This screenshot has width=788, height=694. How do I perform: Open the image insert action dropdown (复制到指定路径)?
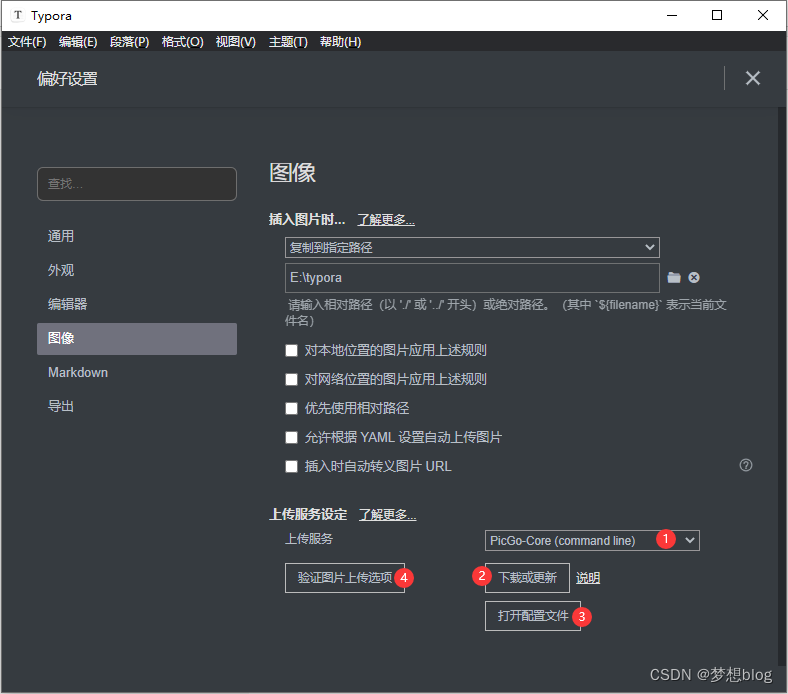pyautogui.click(x=472, y=247)
